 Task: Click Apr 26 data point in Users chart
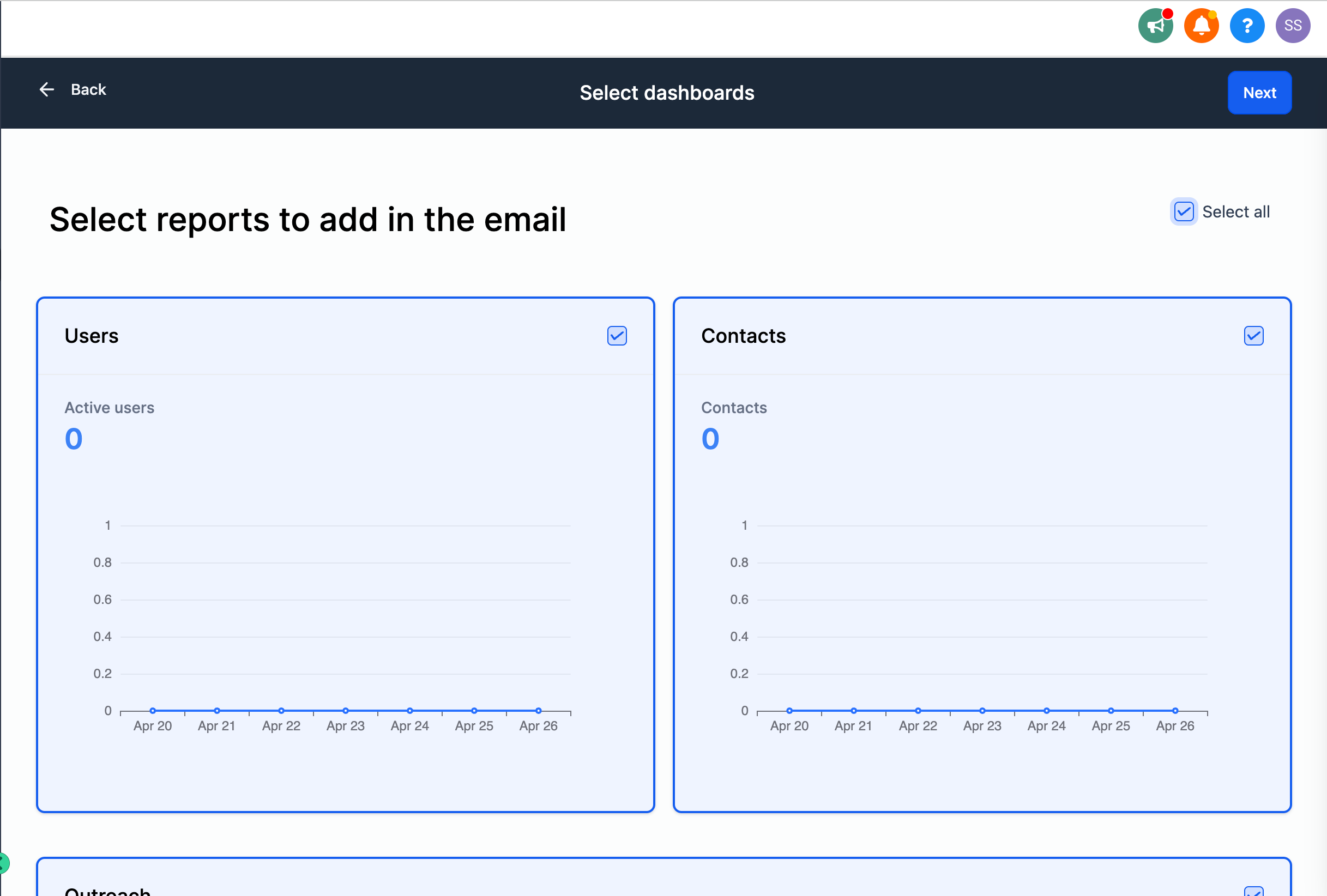[x=539, y=711]
